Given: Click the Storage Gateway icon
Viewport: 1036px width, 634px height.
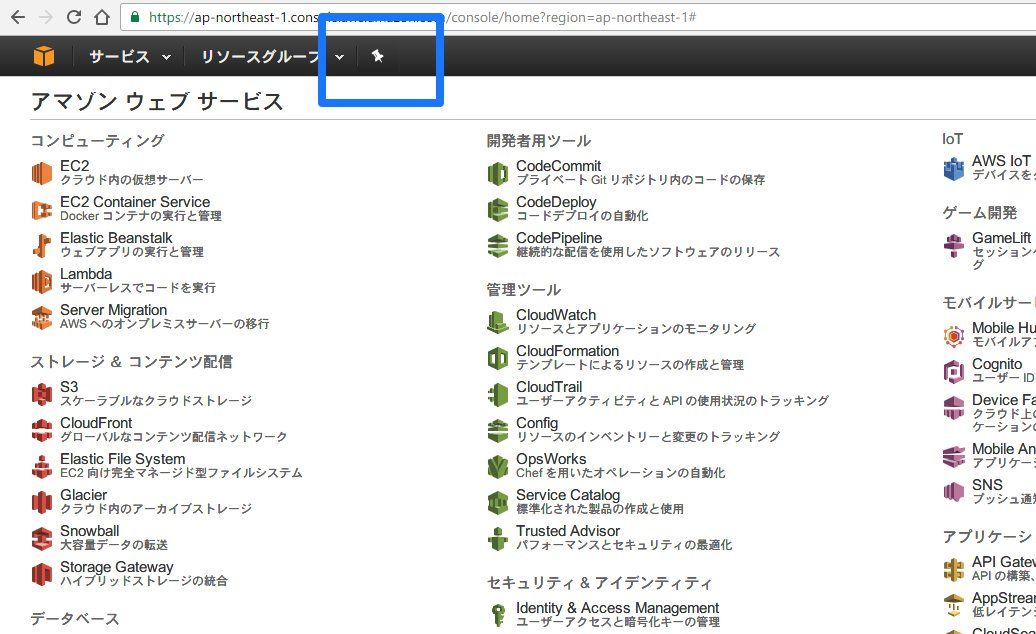Looking at the screenshot, I should pos(42,574).
